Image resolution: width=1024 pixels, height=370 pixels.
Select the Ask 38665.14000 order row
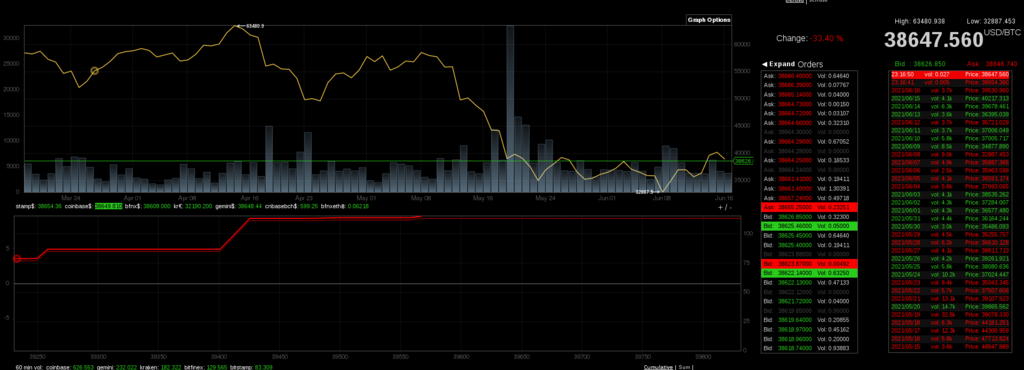809,95
